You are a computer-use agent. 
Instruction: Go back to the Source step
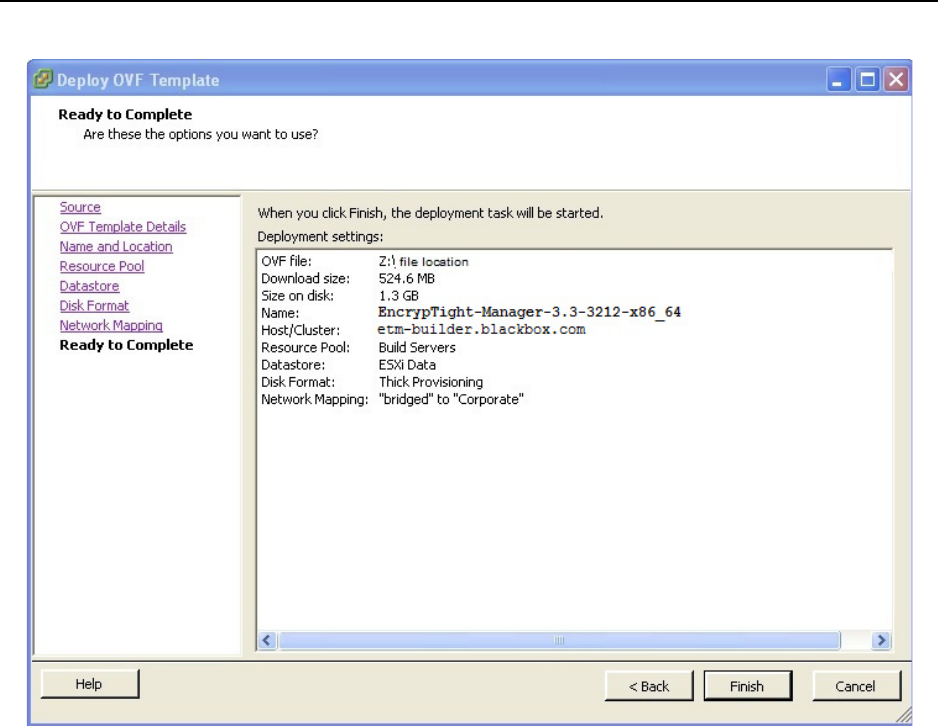[x=80, y=207]
